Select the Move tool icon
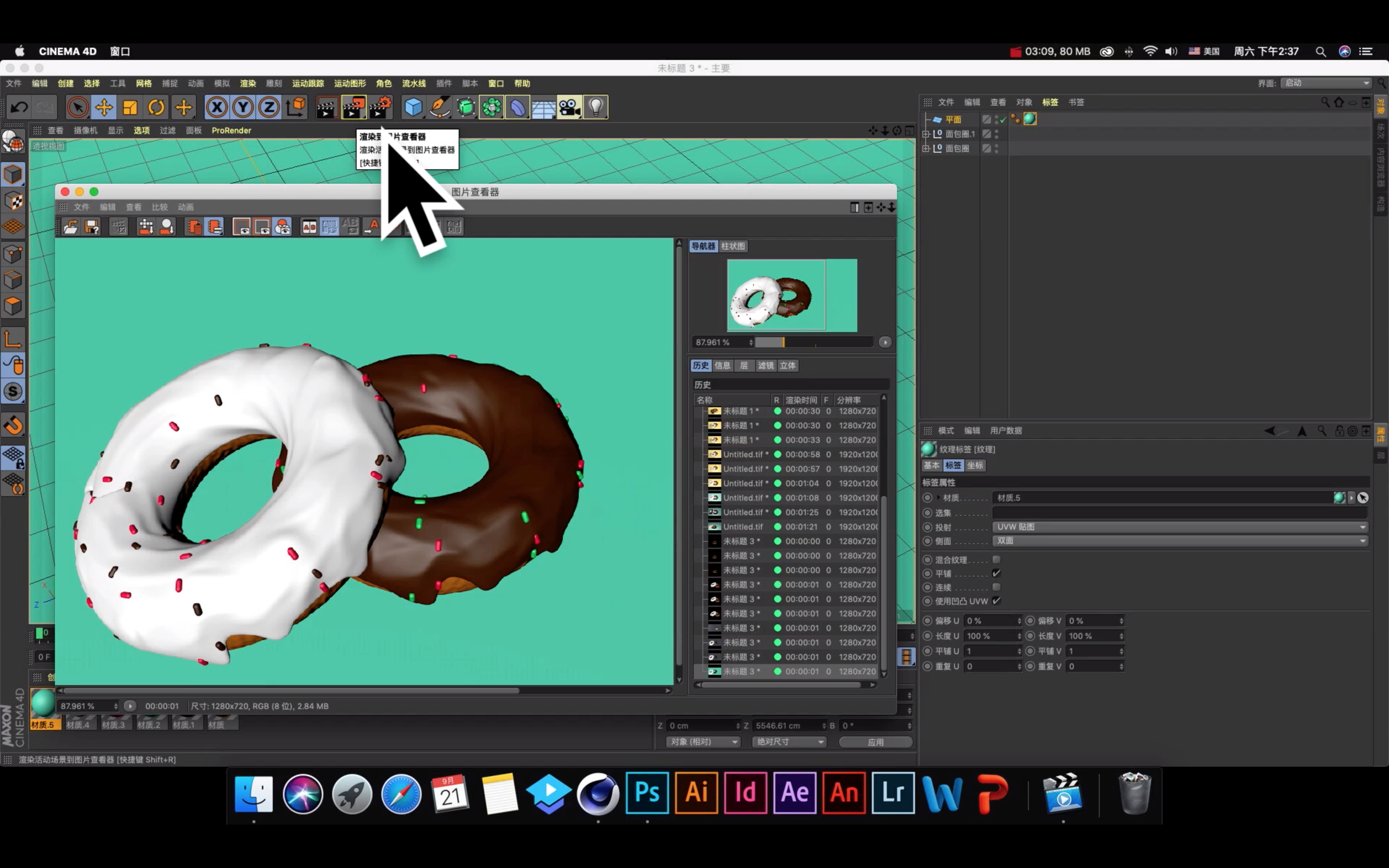Image resolution: width=1389 pixels, height=868 pixels. [x=104, y=108]
